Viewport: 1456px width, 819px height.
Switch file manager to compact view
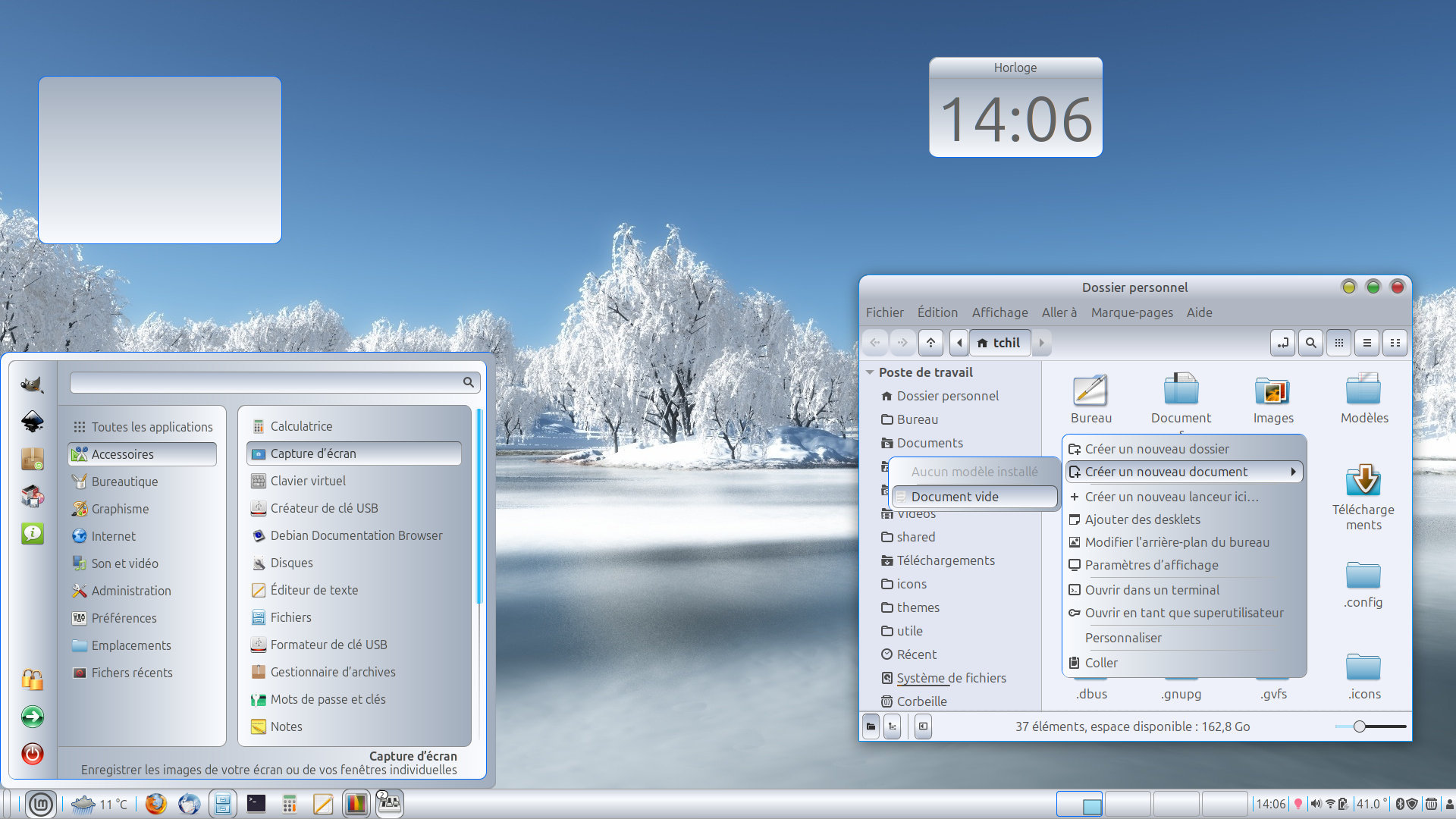1395,343
